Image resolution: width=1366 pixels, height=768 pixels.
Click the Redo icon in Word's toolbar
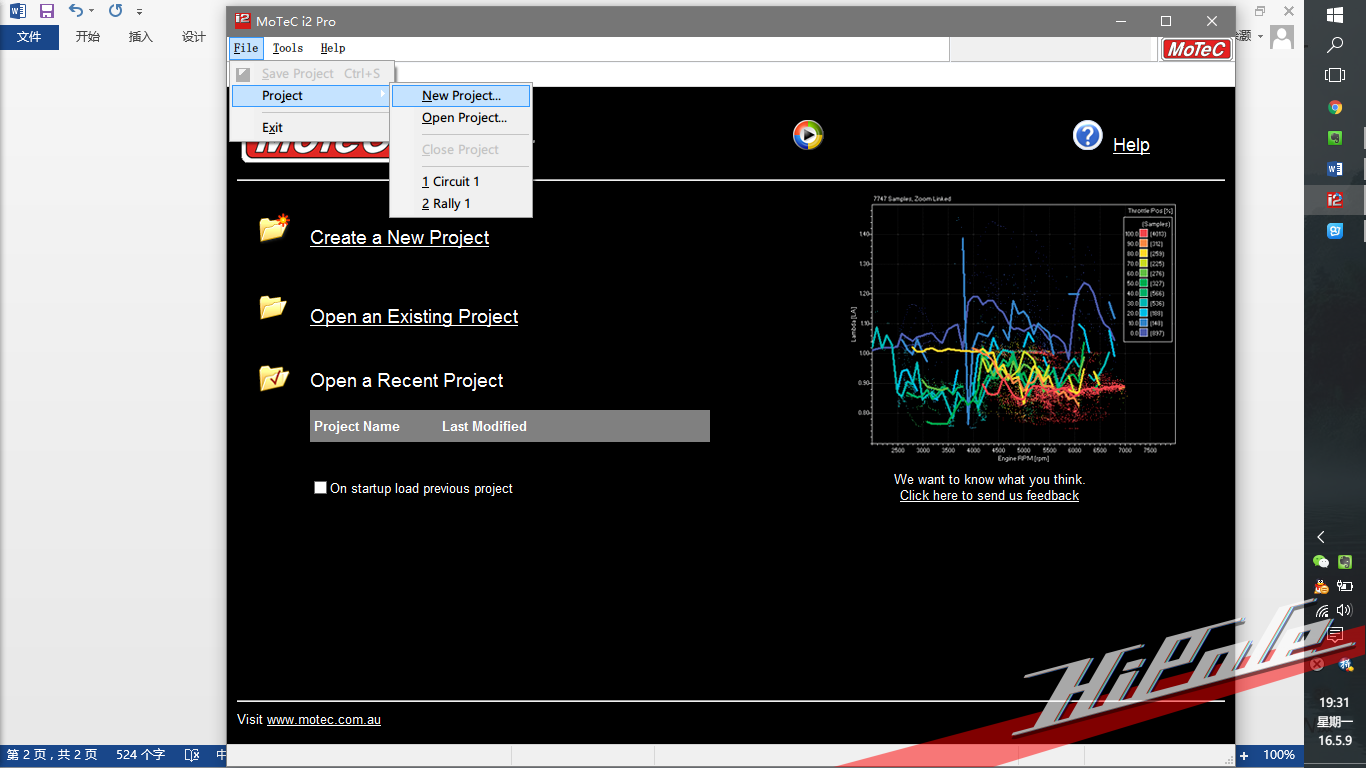click(116, 11)
